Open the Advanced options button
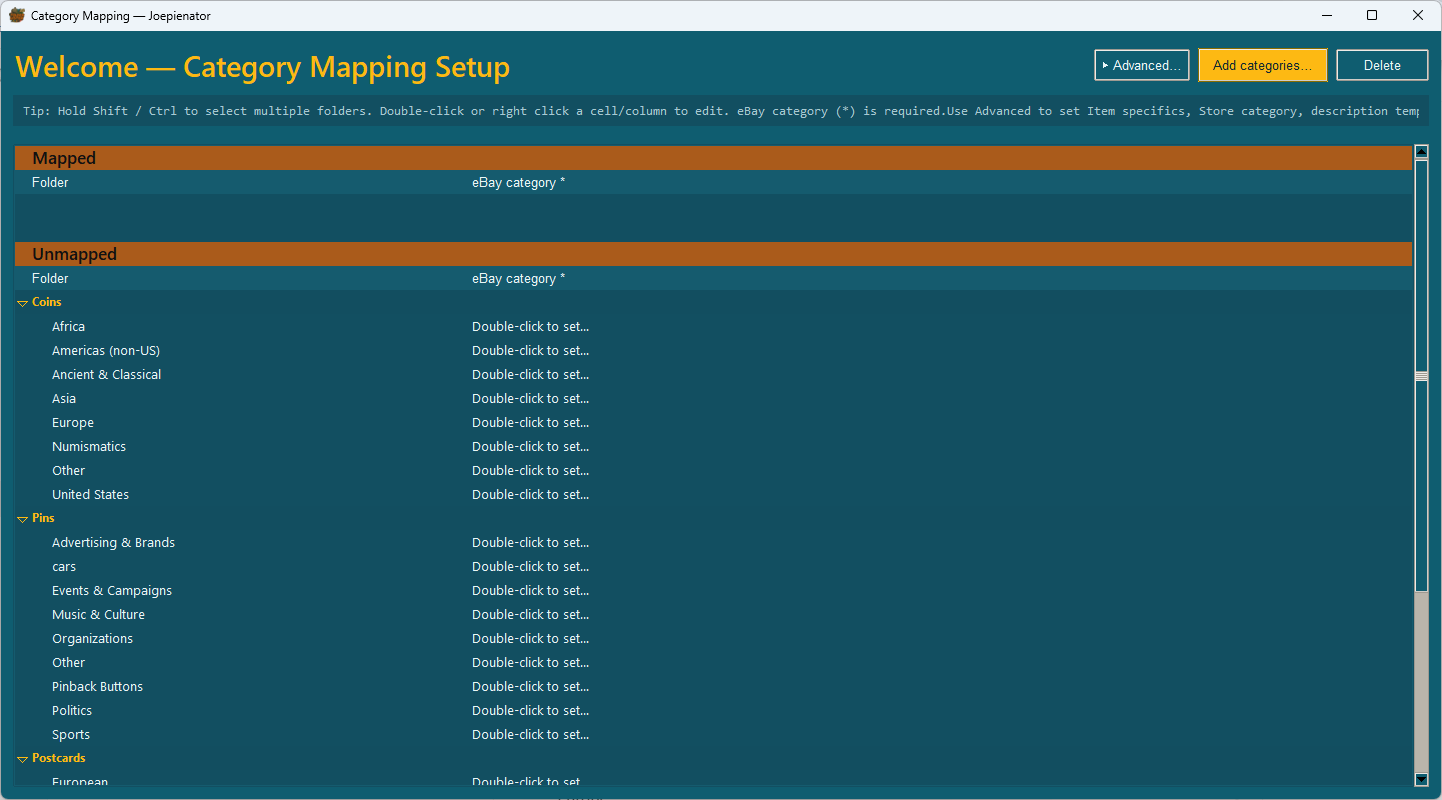This screenshot has width=1442, height=800. (1141, 65)
